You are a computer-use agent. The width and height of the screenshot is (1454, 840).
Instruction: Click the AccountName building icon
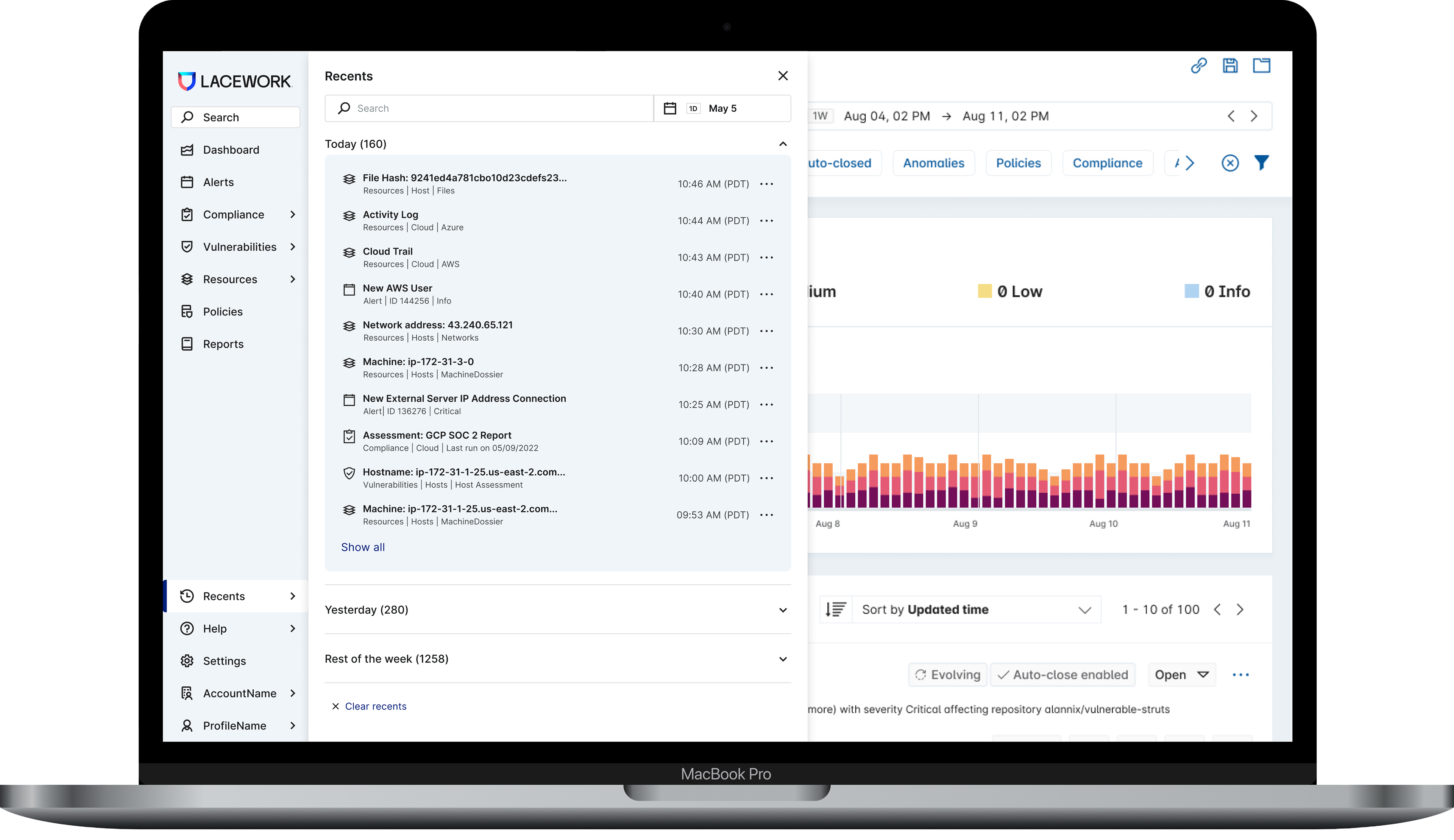[187, 694]
